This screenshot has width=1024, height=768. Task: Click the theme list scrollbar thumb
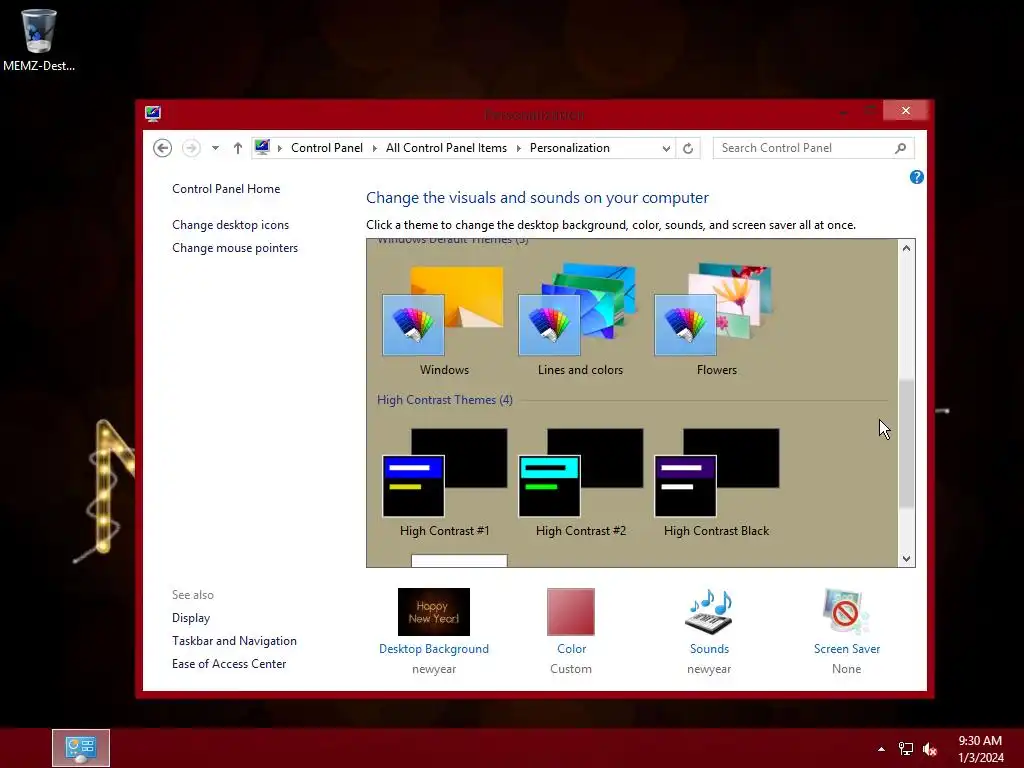coord(906,444)
